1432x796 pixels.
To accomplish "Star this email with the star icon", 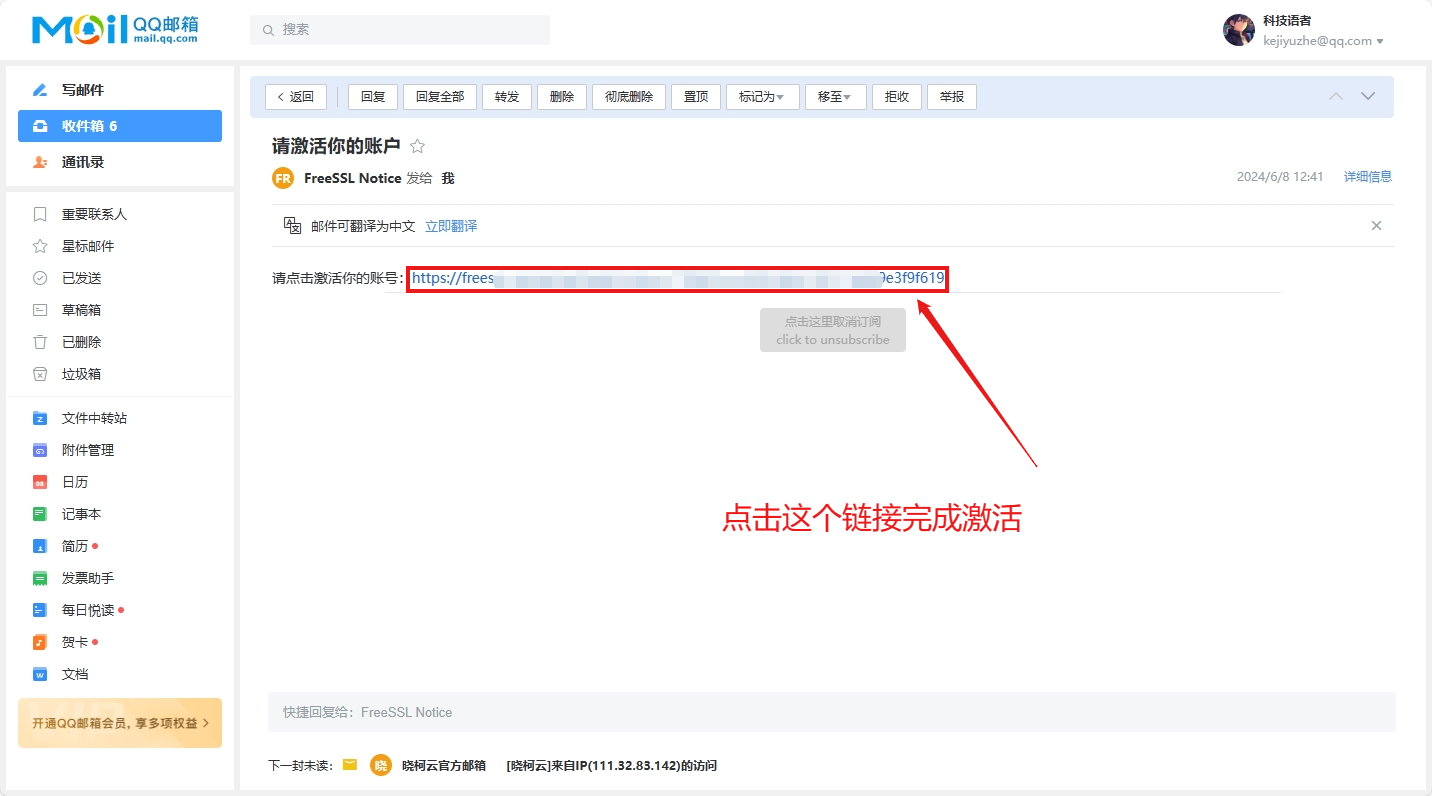I will pos(418,146).
